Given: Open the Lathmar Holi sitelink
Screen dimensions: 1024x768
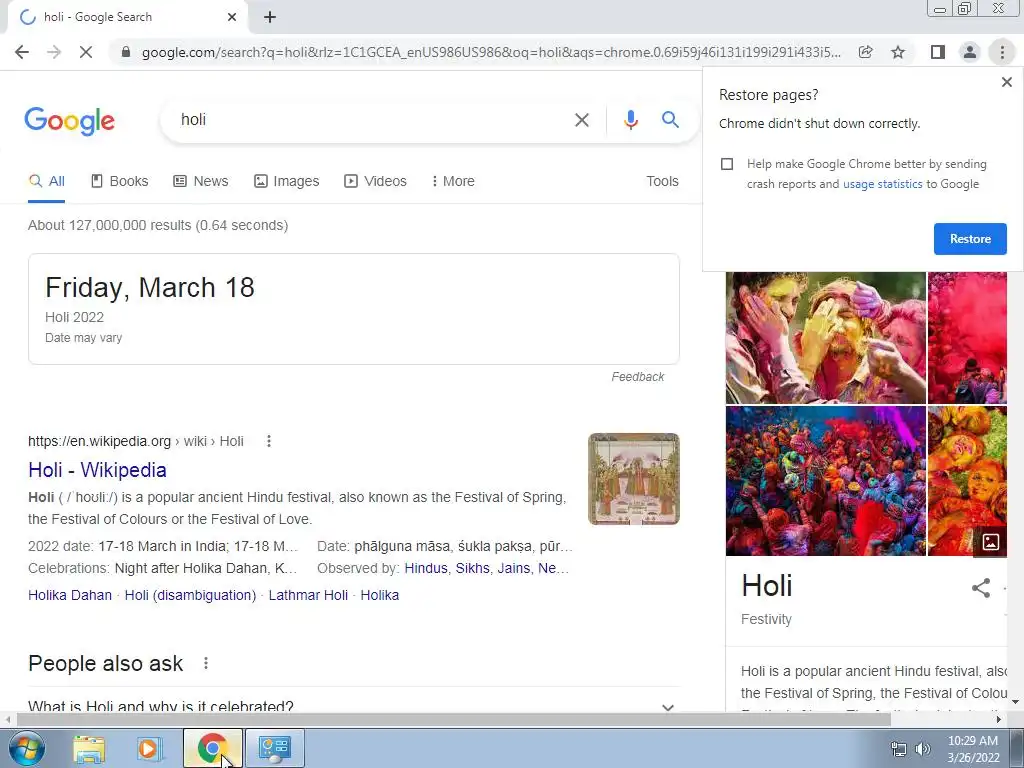Looking at the screenshot, I should point(308,596).
